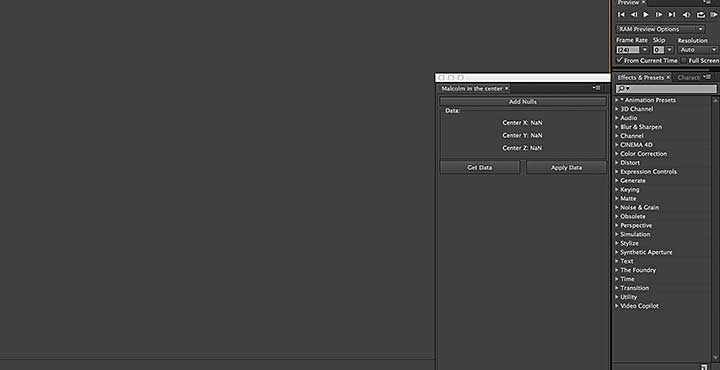The width and height of the screenshot is (720, 370).
Task: Select the Synthetic Aperture category label
Action: pos(646,252)
